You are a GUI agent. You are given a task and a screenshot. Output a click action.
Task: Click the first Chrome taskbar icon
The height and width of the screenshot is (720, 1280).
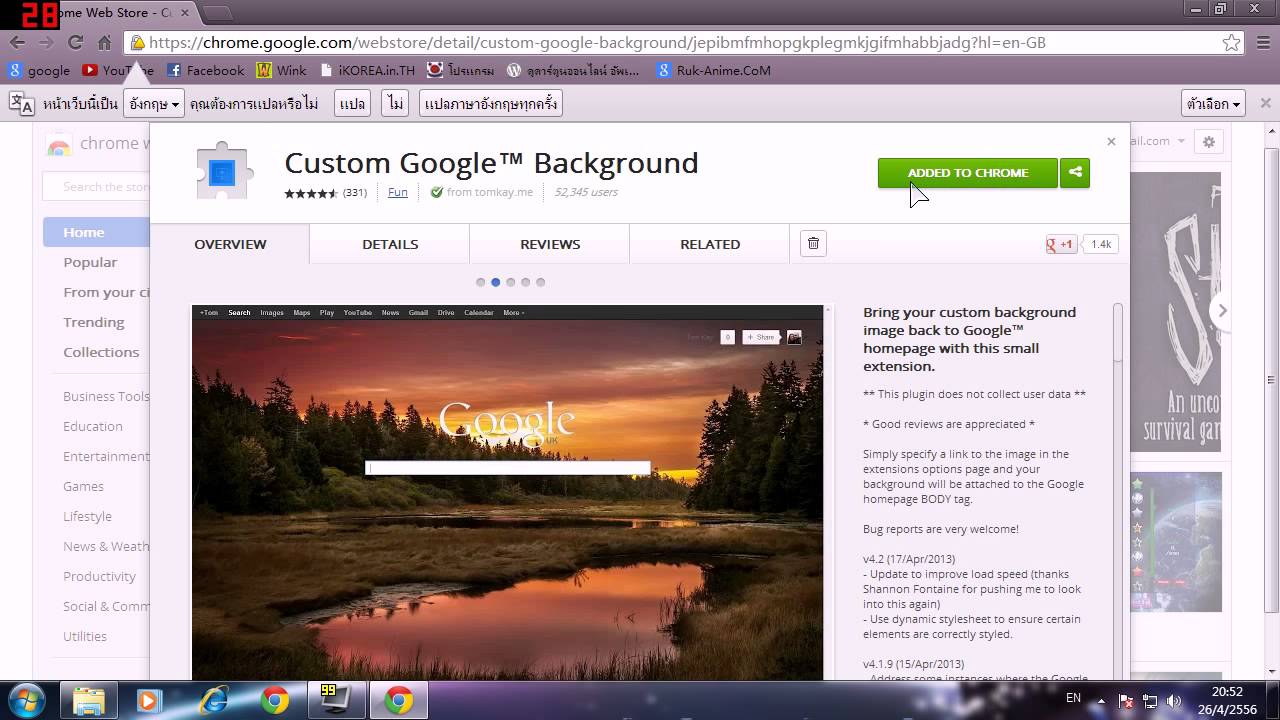[x=275, y=700]
